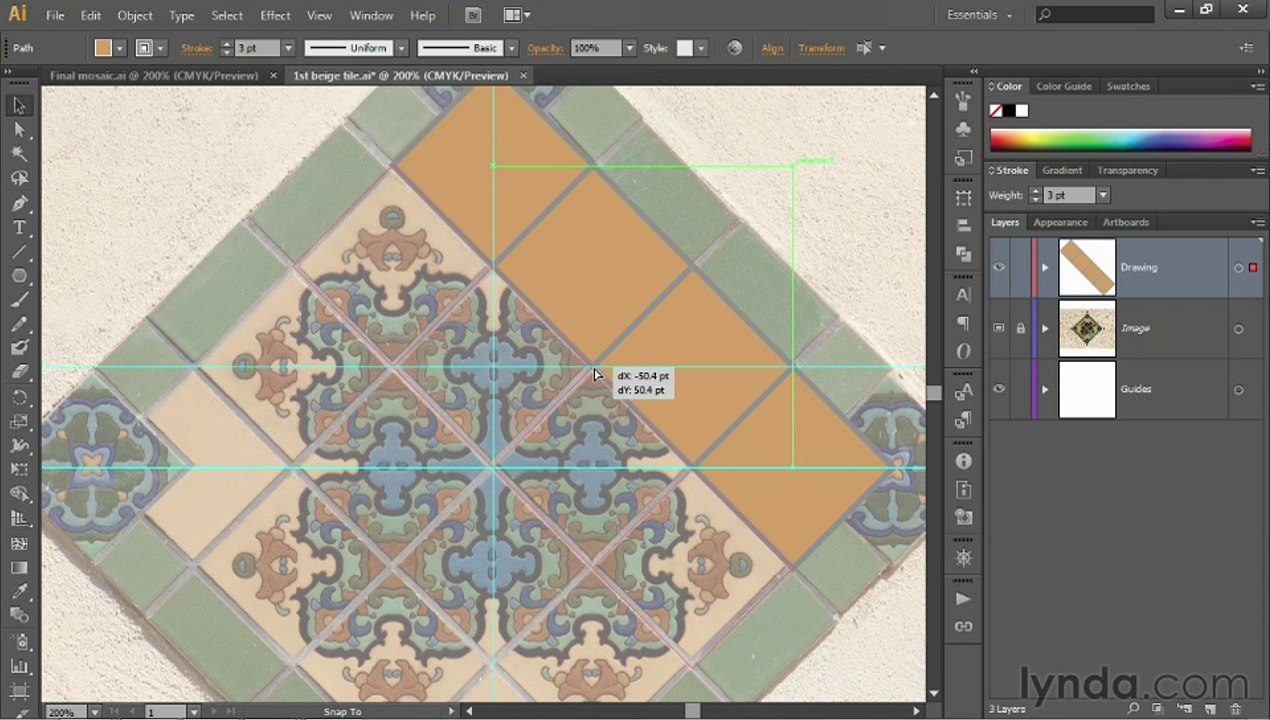The height and width of the screenshot is (720, 1270).
Task: Select the Magic Wand tool
Action: click(x=19, y=154)
